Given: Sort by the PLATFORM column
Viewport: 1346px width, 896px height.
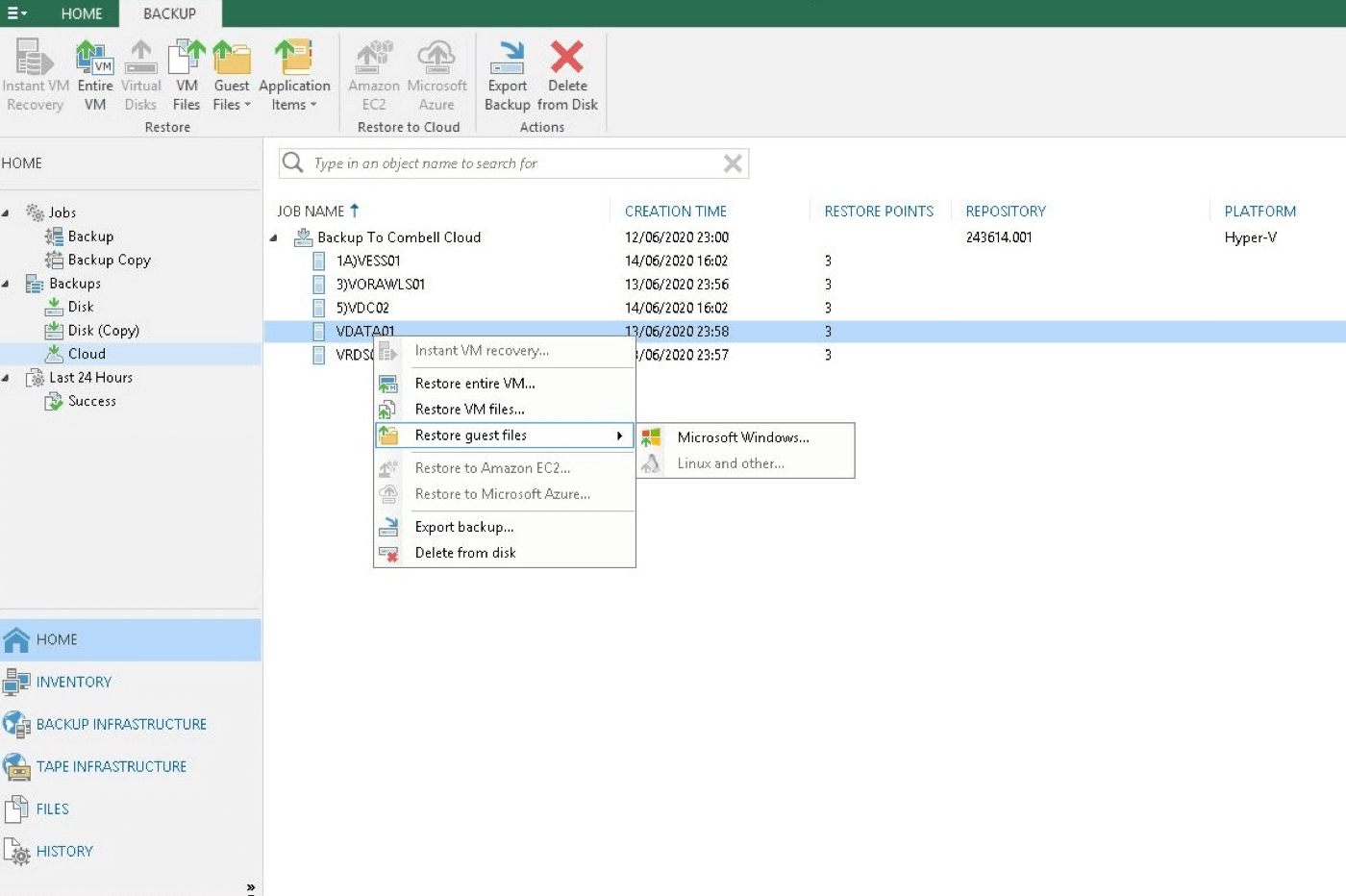Looking at the screenshot, I should 1260,212.
